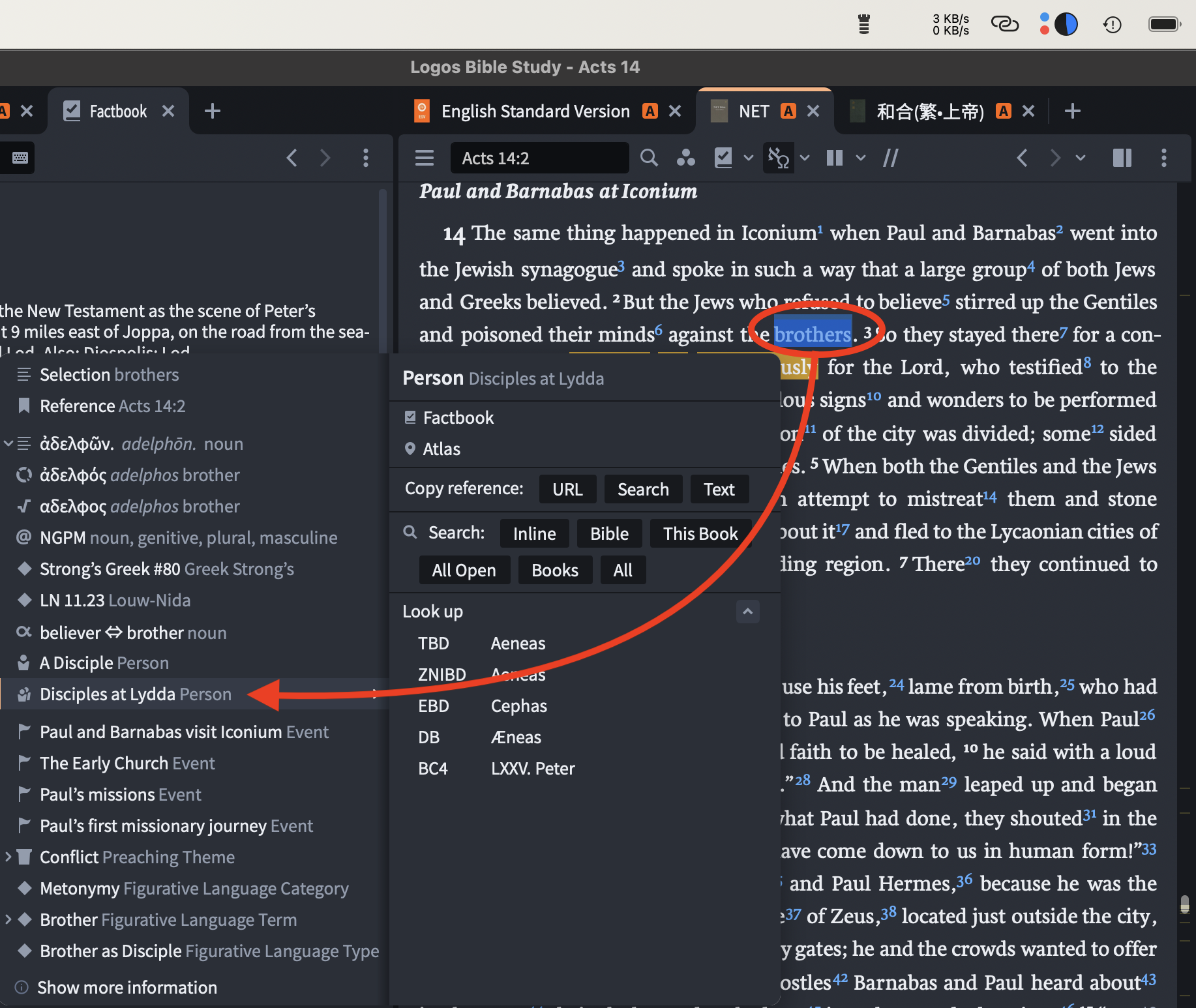Click the Acts 14:2 reference box
This screenshot has width=1196, height=1008.
pos(539,158)
